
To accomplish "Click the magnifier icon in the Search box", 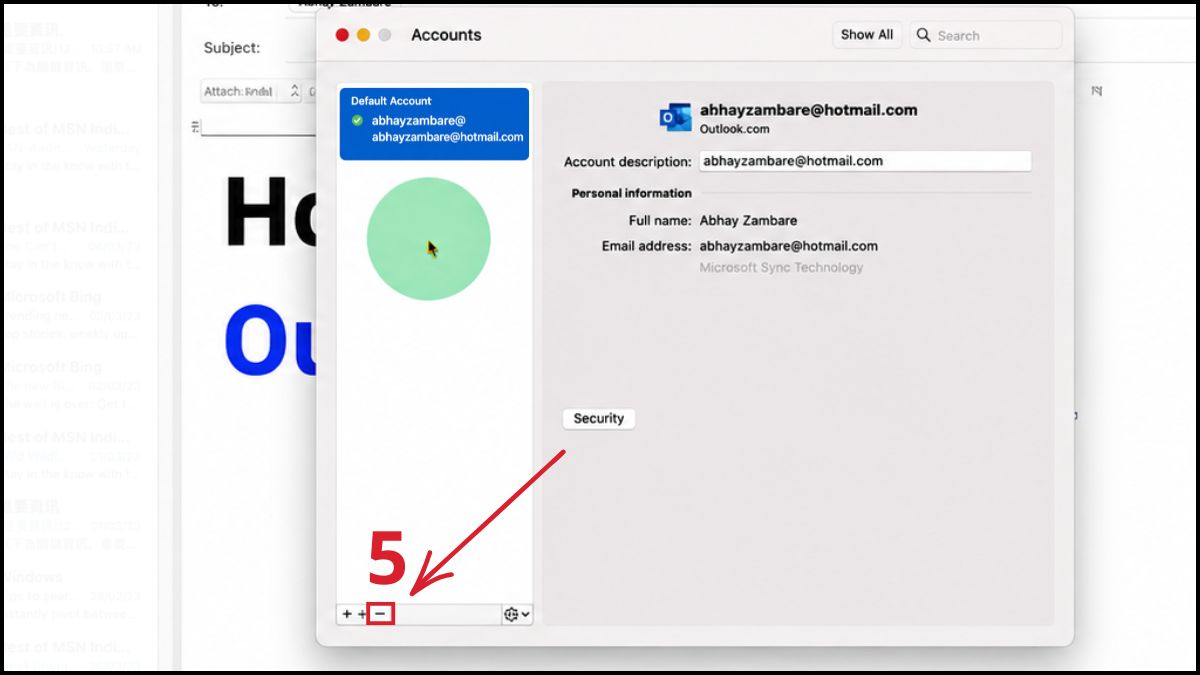I will [924, 35].
